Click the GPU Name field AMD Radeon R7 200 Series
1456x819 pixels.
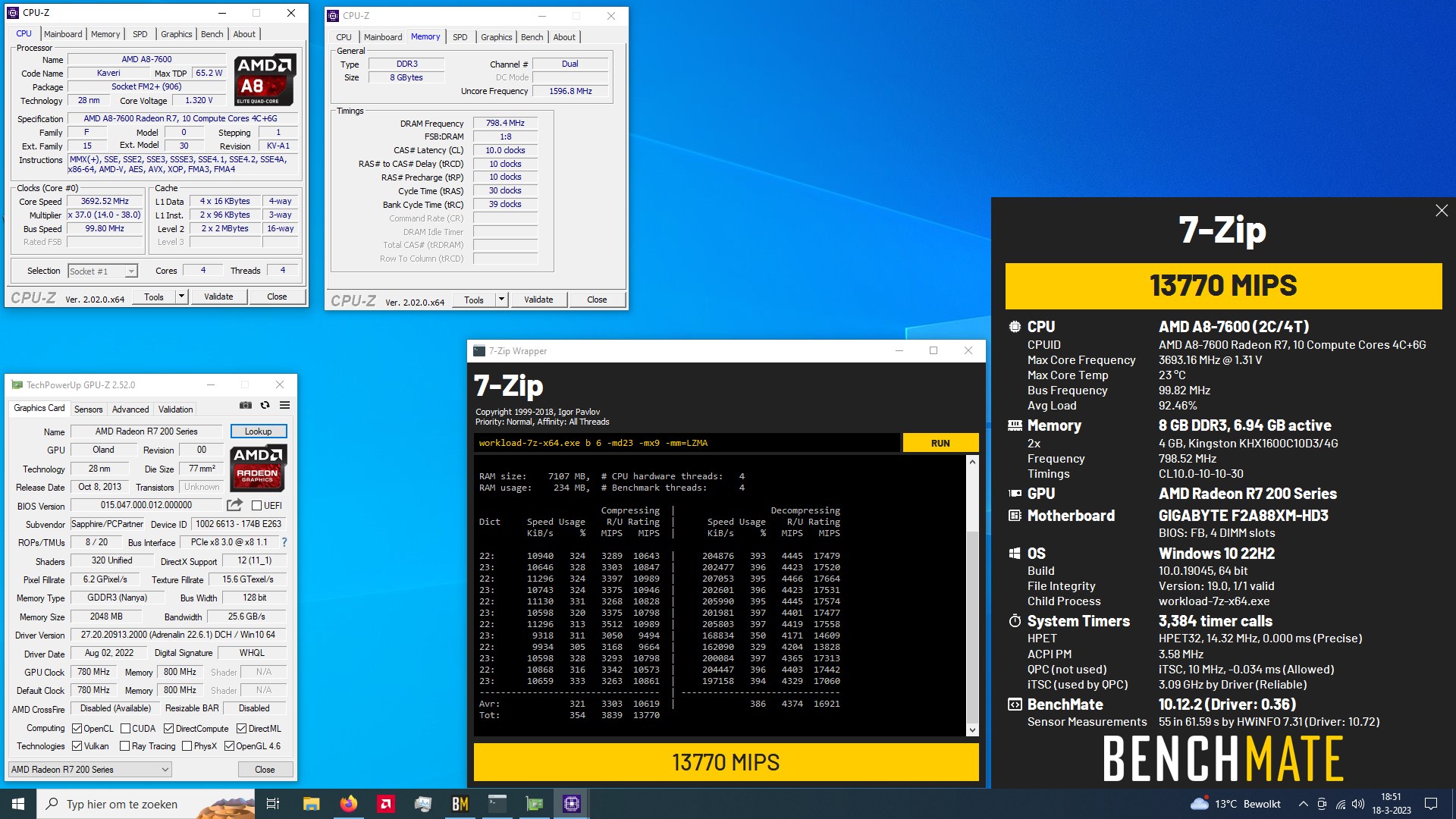147,431
